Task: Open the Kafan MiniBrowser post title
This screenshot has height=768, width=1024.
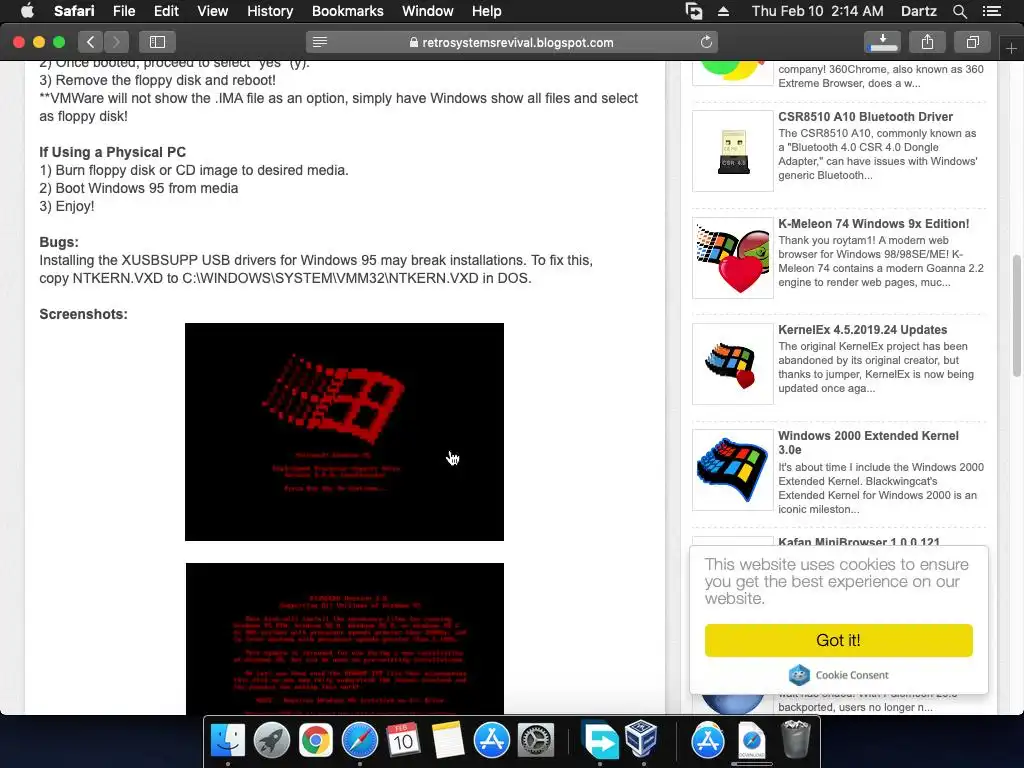Action: coord(859,541)
